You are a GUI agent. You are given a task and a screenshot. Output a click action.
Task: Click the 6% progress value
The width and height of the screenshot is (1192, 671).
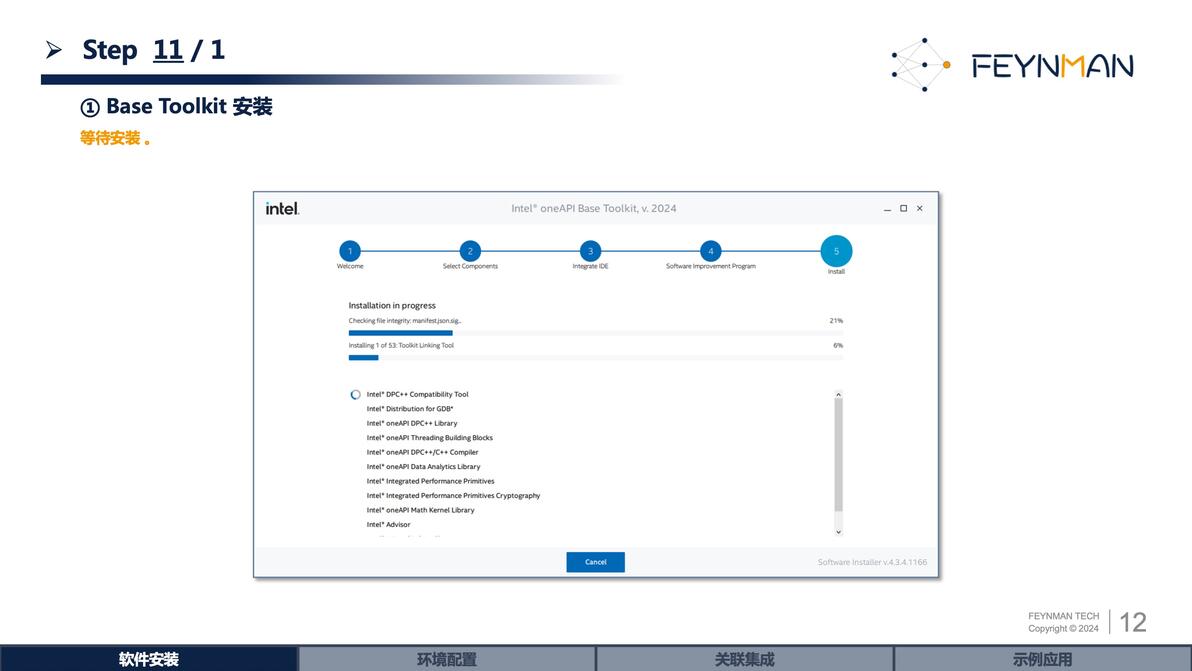click(x=838, y=345)
